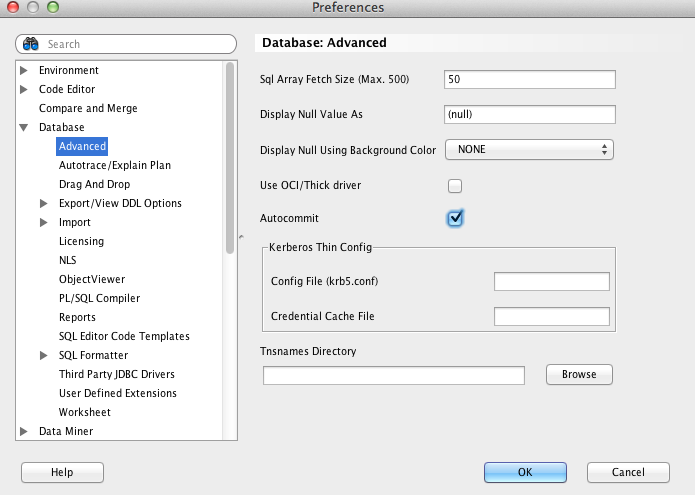Viewport: 695px width, 495px height.
Task: Open Help for preferences
Action: [62, 472]
